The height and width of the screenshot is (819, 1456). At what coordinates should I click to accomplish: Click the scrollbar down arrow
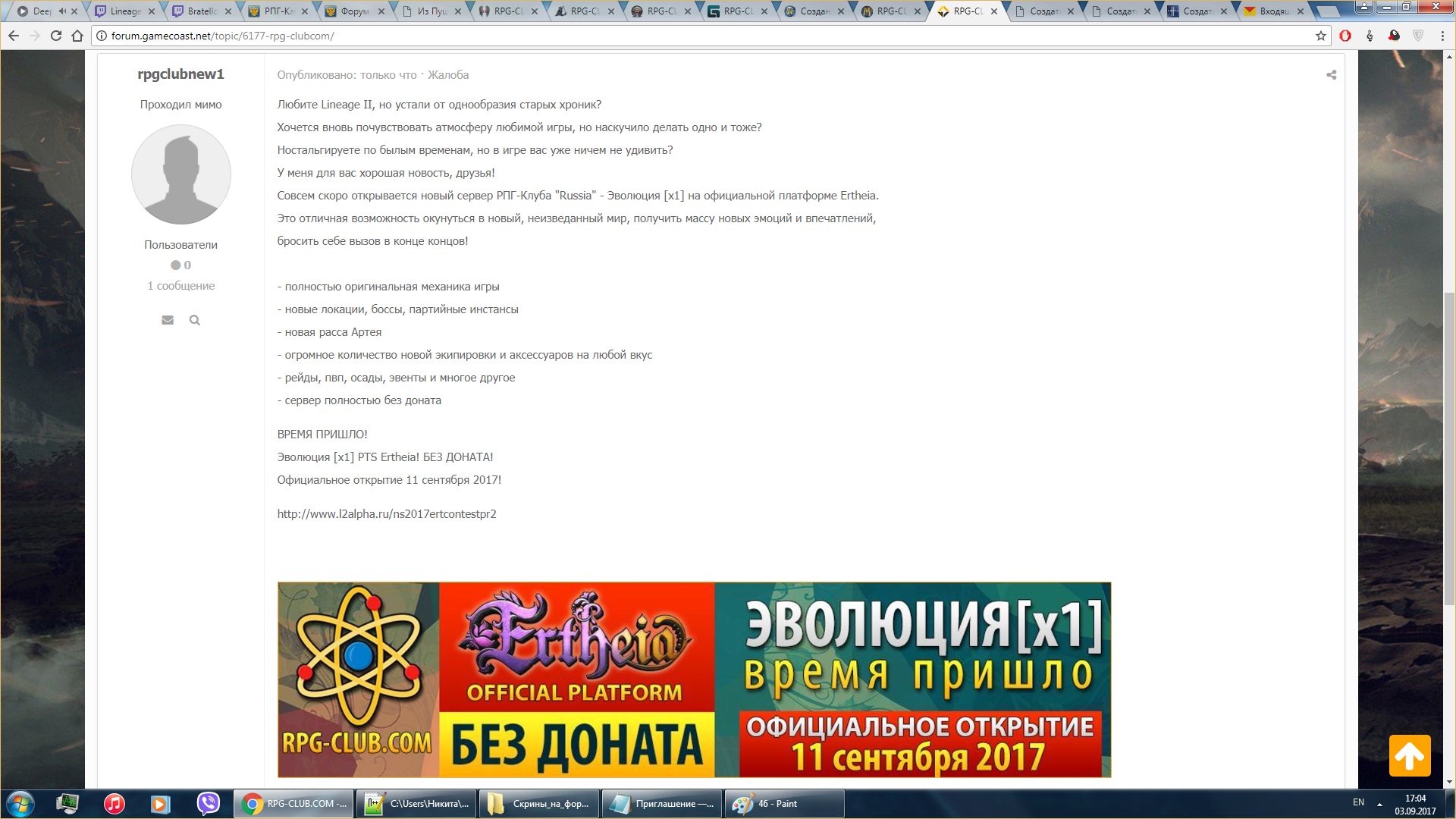point(1449,782)
